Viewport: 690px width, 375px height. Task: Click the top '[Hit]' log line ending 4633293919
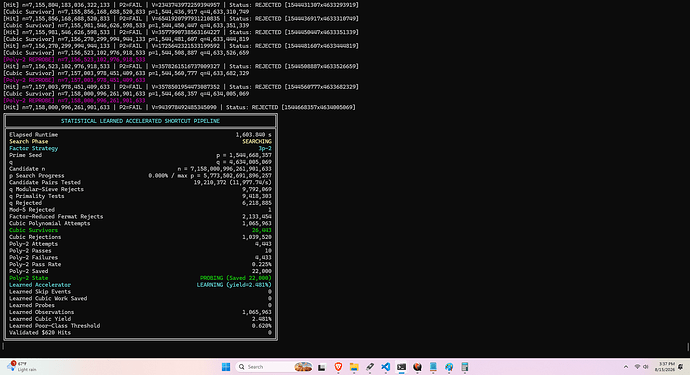[181, 5]
